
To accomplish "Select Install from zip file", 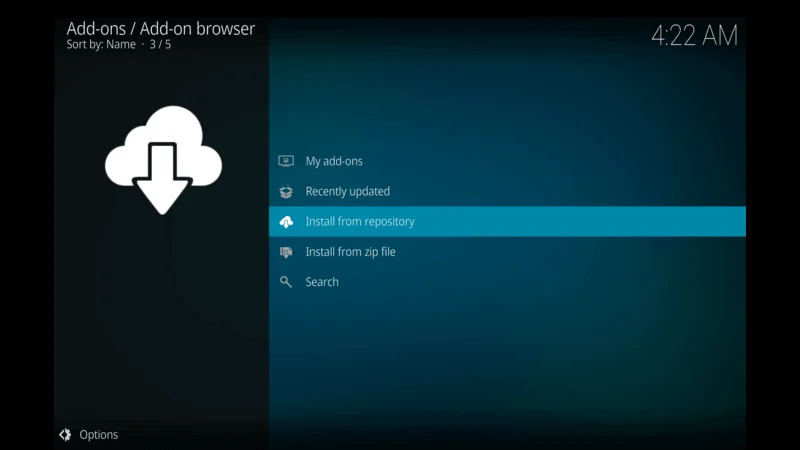I will (x=507, y=252).
